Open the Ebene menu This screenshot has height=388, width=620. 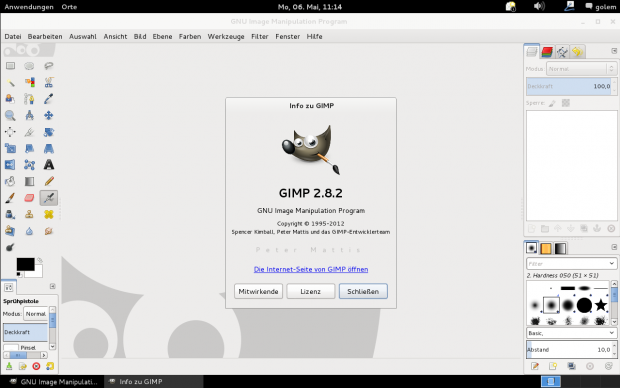[163, 36]
